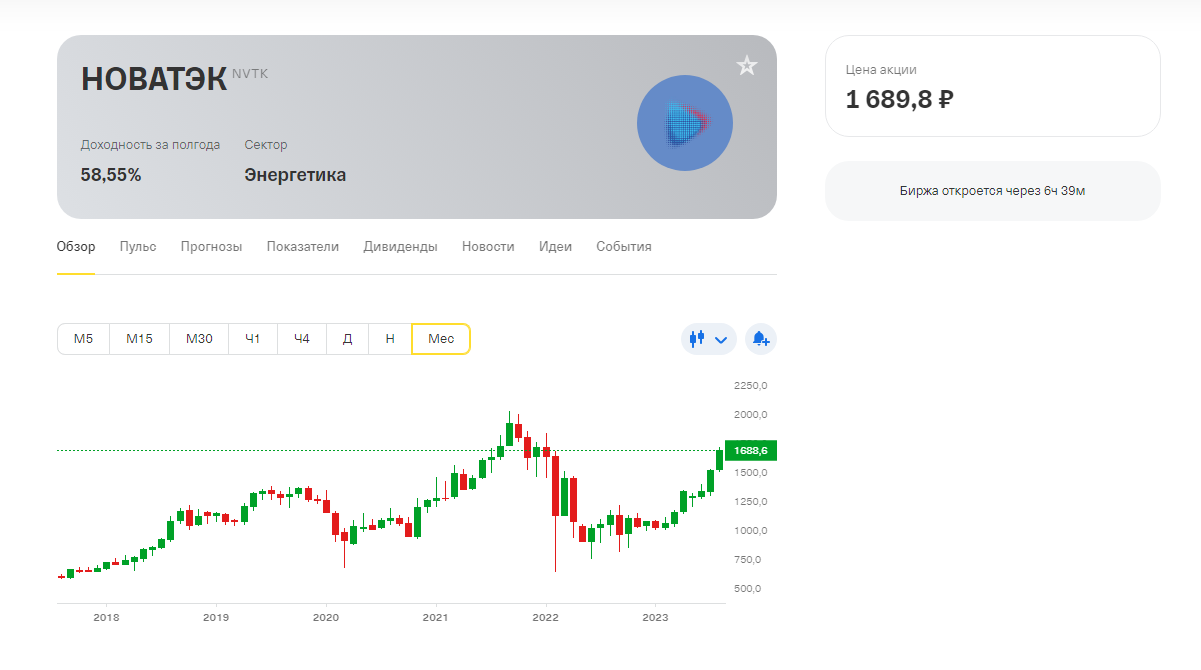1201x670 pixels.
Task: Add NOVATEK to favorites with the star icon
Action: pos(747,66)
